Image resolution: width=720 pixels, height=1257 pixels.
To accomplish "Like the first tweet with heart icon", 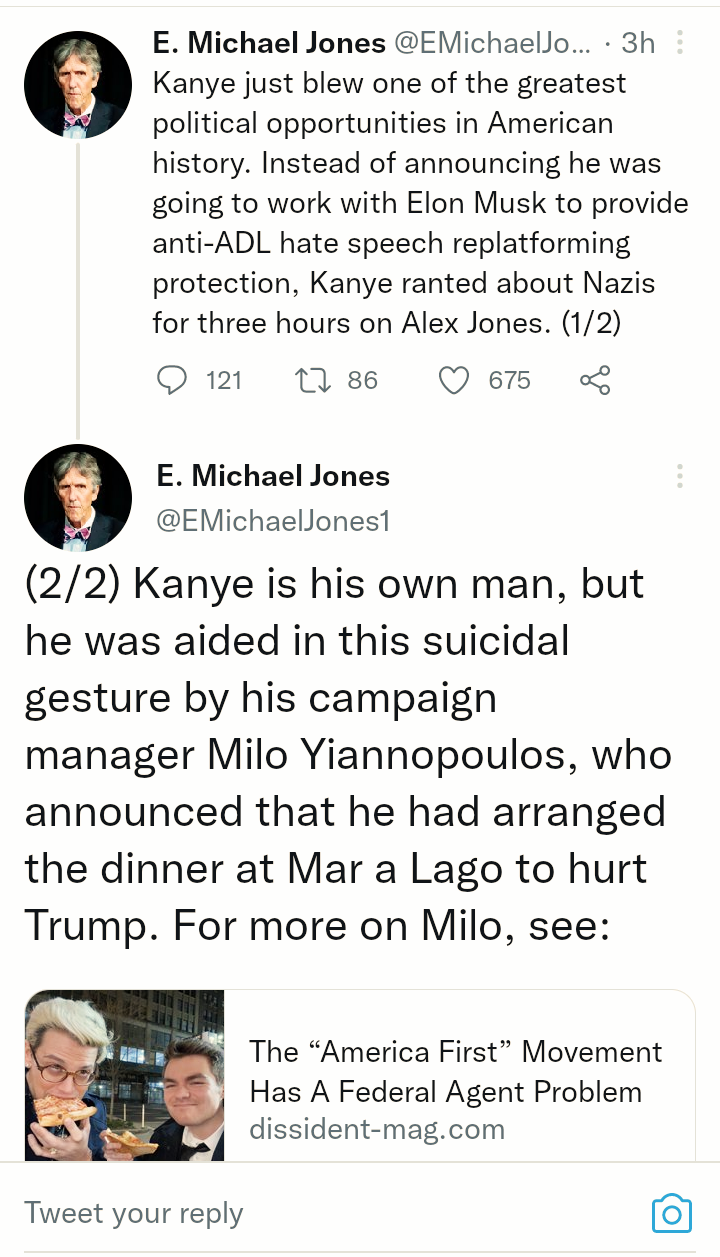I will 455,380.
